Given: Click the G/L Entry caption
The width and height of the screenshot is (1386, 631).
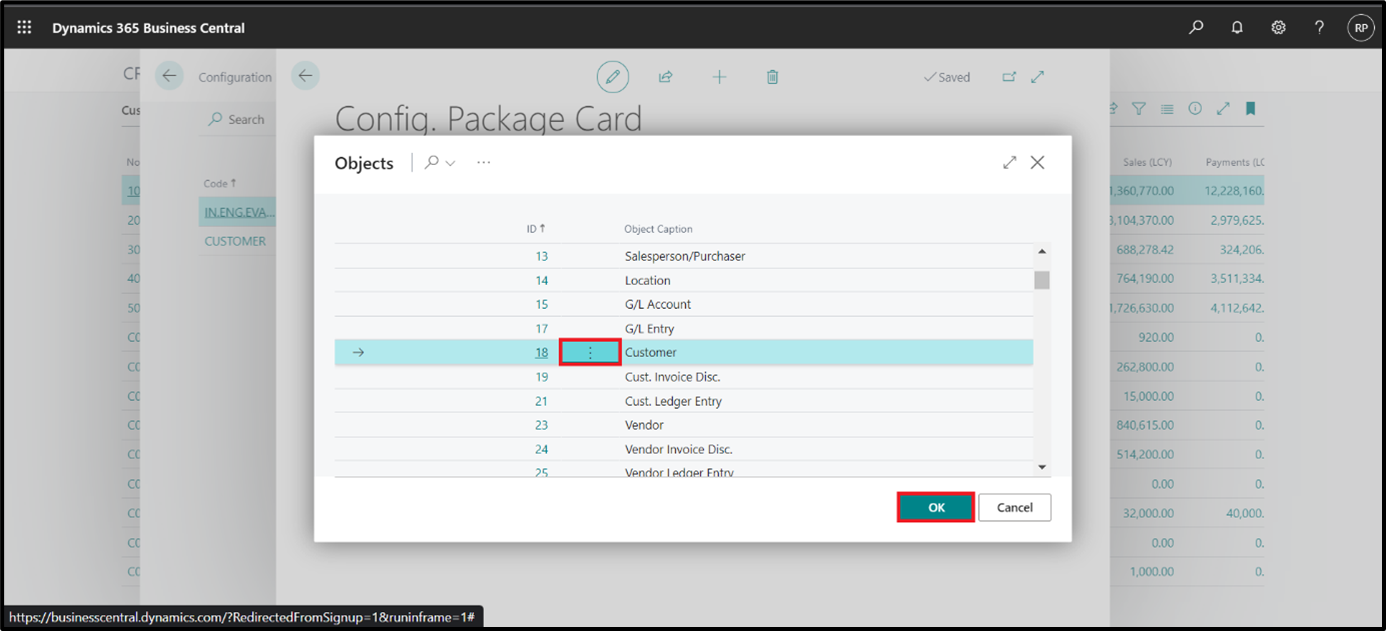Looking at the screenshot, I should (649, 329).
